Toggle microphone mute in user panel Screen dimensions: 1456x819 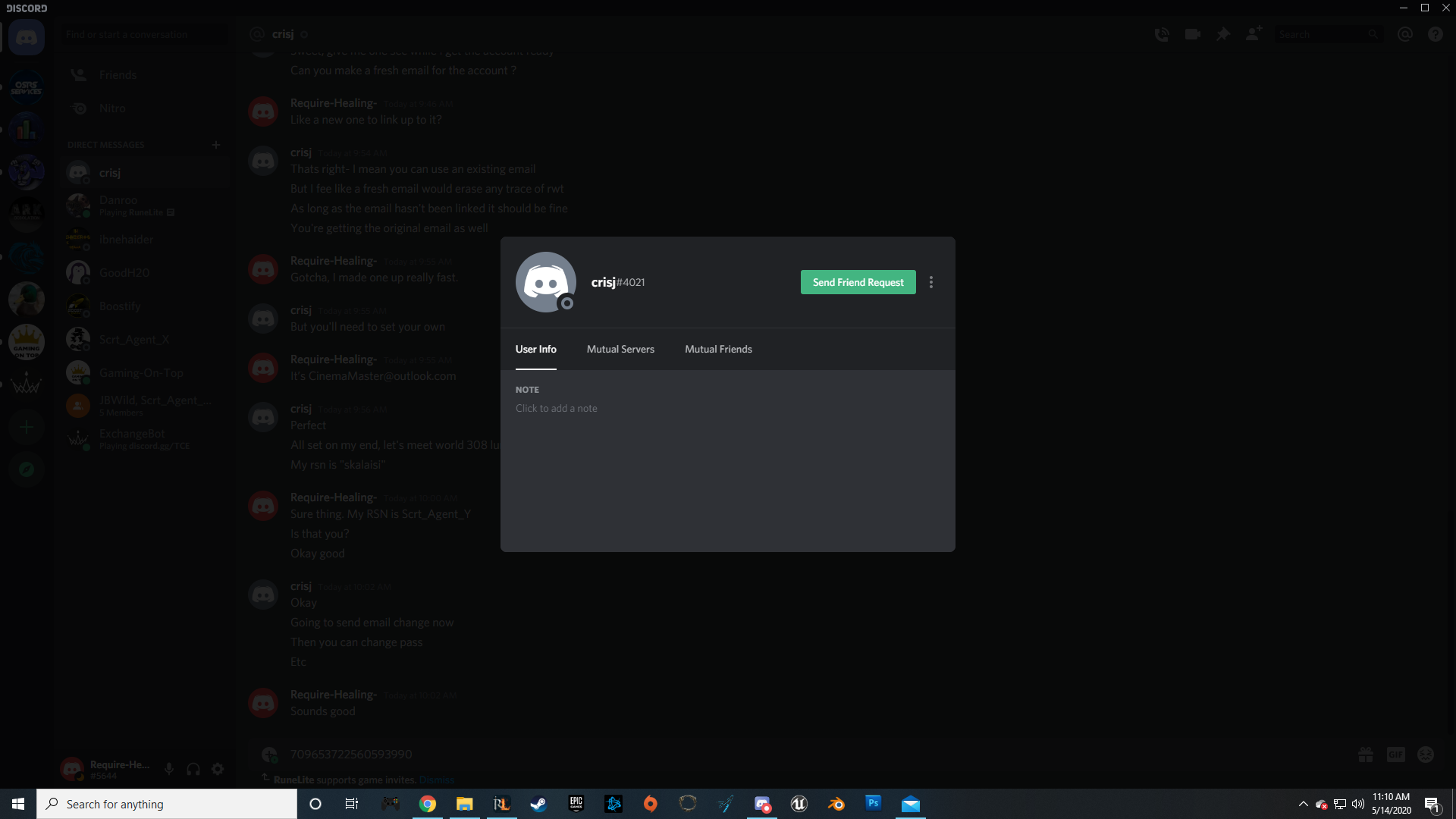tap(169, 769)
